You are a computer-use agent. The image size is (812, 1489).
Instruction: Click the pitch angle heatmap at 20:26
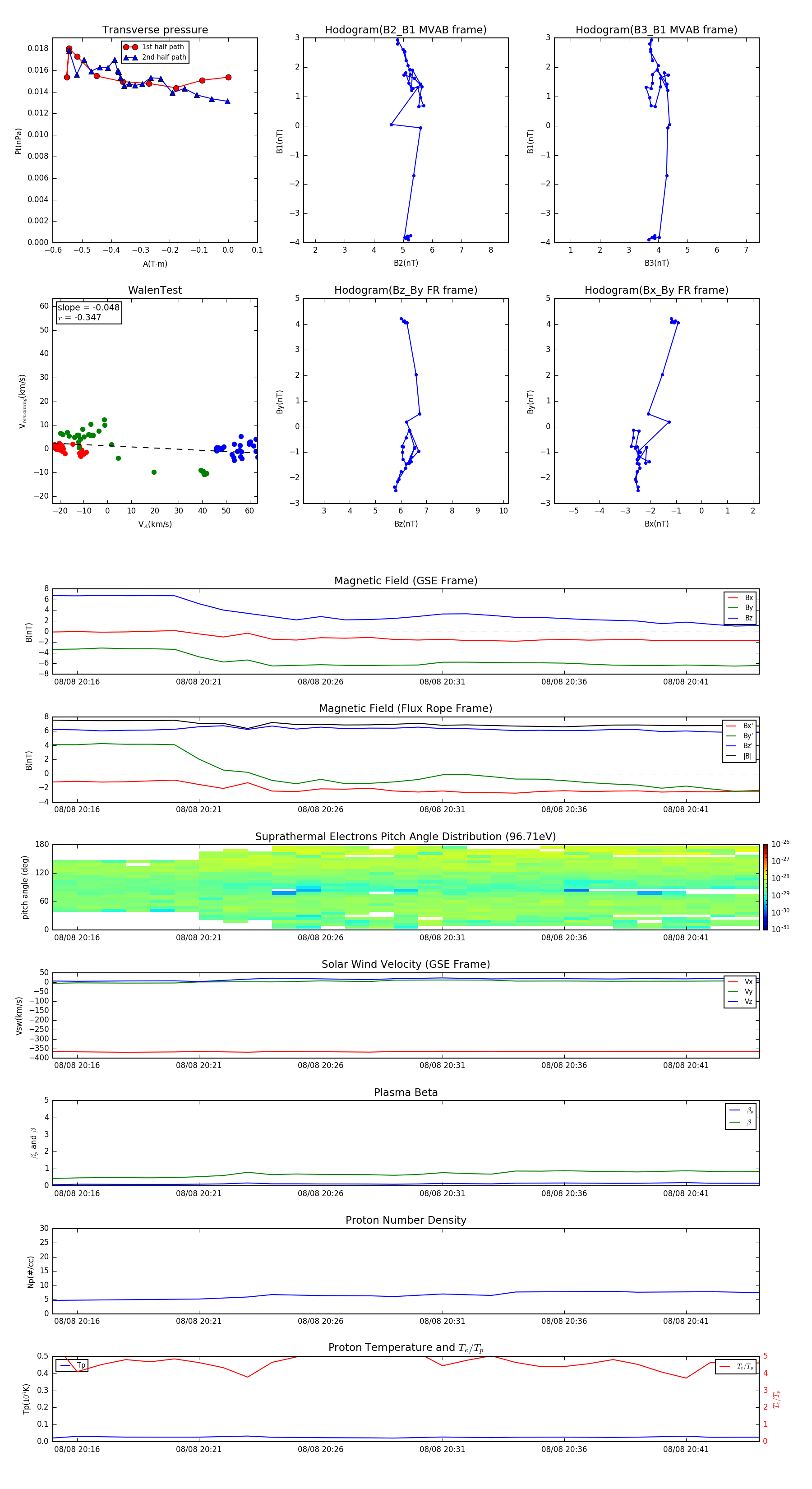320,887
